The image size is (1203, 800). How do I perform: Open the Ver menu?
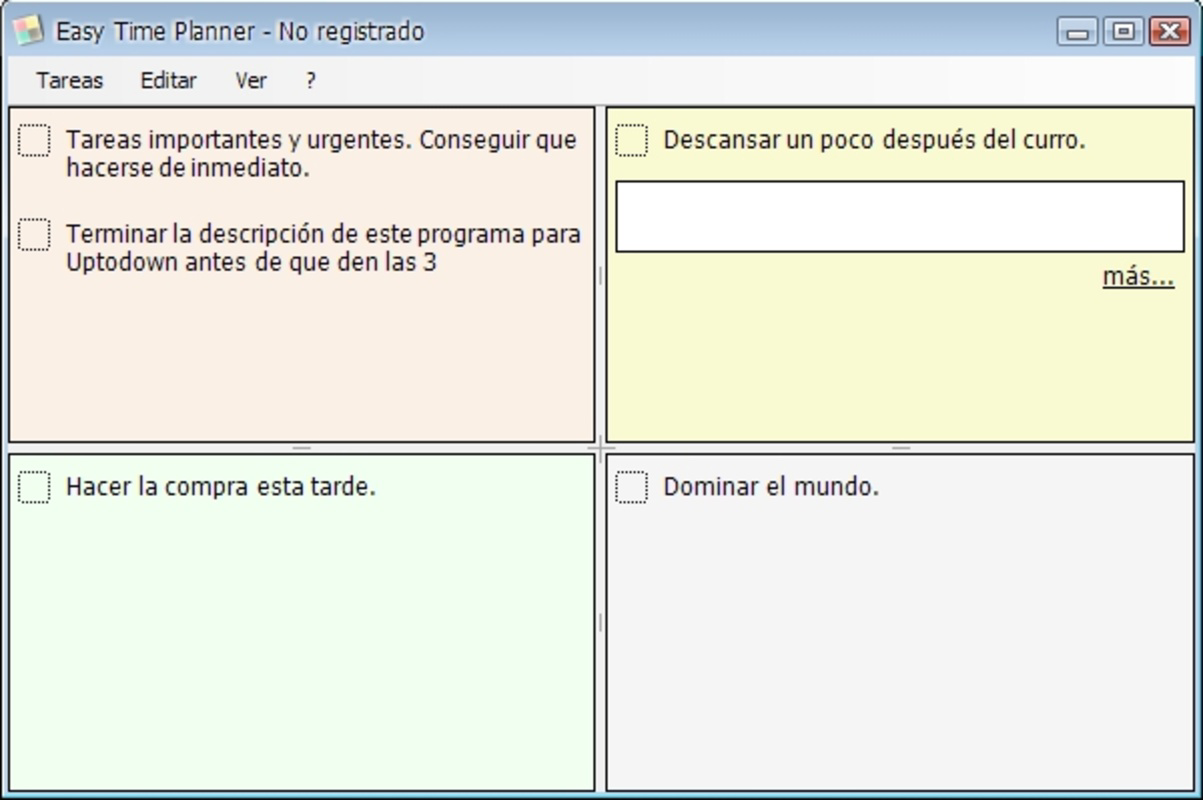coord(251,81)
